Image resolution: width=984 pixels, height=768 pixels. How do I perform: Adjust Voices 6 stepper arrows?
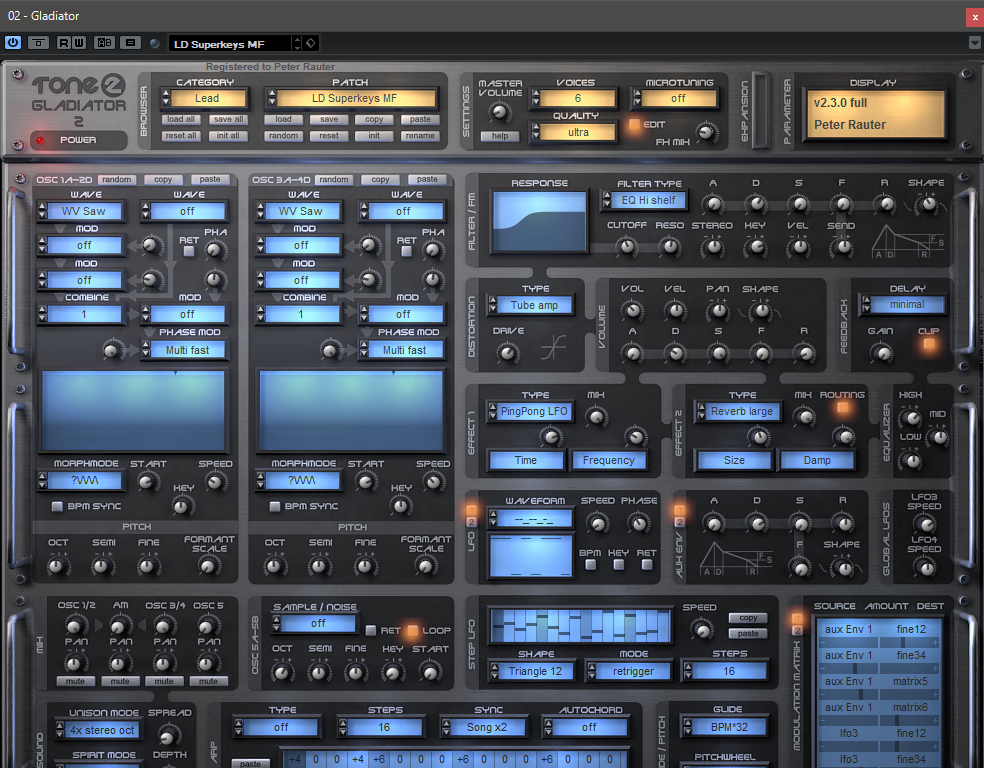[535, 99]
